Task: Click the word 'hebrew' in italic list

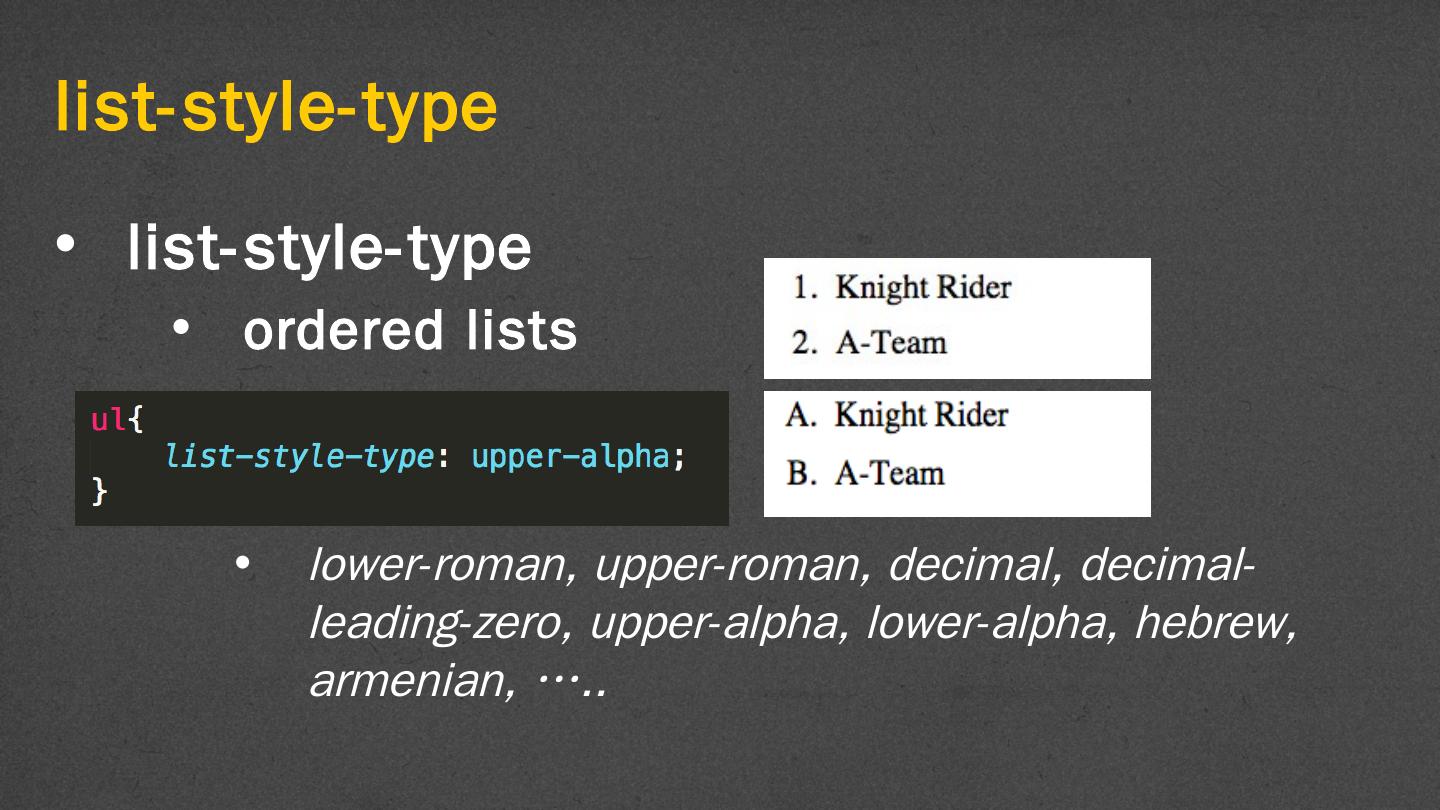Action: tap(1216, 624)
